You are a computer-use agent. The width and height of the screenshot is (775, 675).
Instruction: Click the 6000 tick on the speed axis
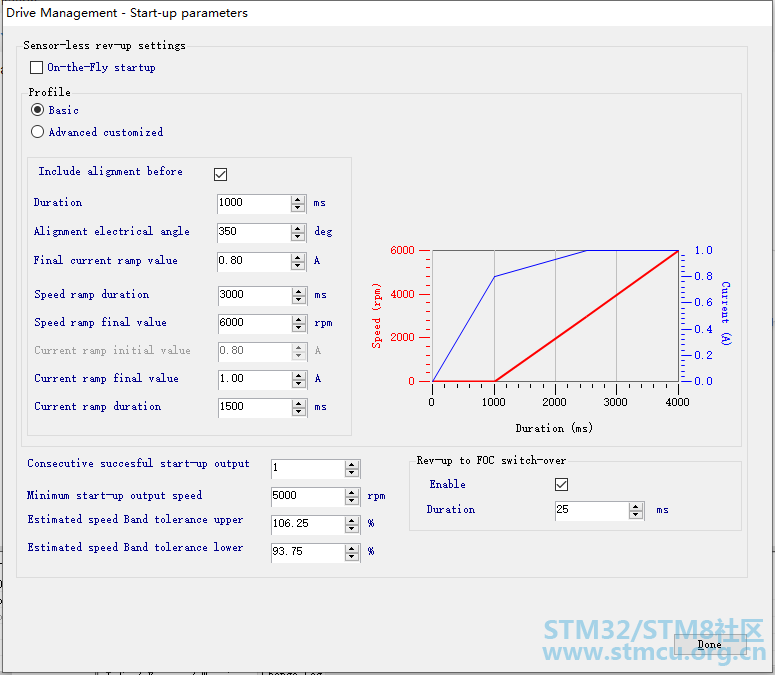point(402,250)
